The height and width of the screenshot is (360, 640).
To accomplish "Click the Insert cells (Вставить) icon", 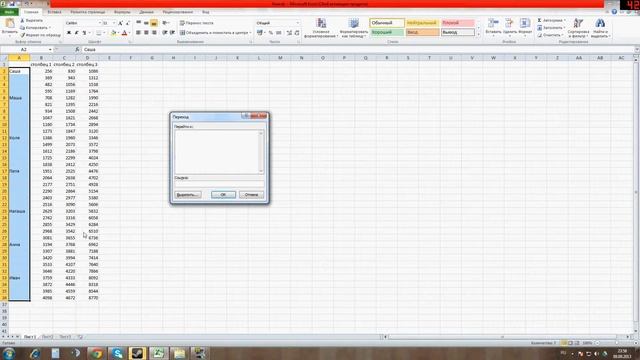I will pyautogui.click(x=493, y=24).
